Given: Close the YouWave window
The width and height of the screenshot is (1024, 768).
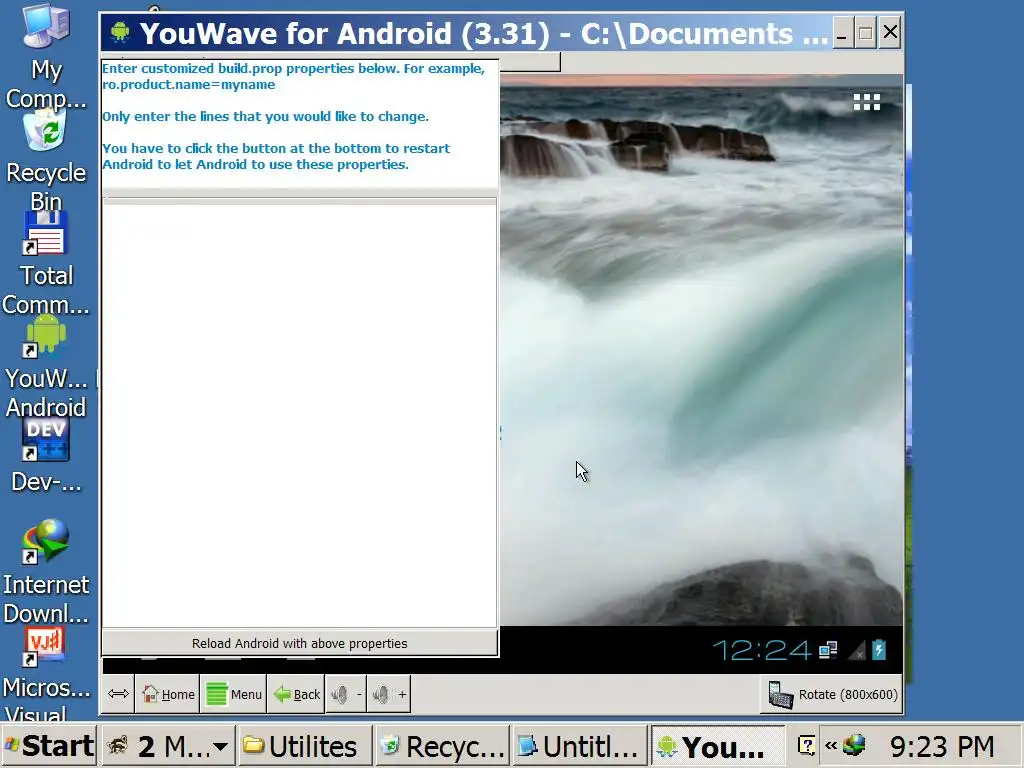Looking at the screenshot, I should click(890, 32).
